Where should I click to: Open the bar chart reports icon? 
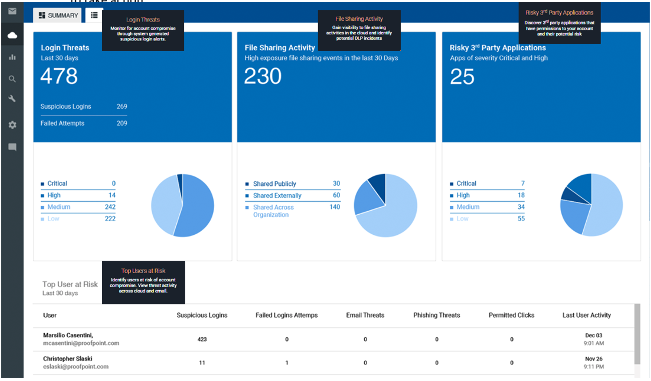pyautogui.click(x=12, y=57)
